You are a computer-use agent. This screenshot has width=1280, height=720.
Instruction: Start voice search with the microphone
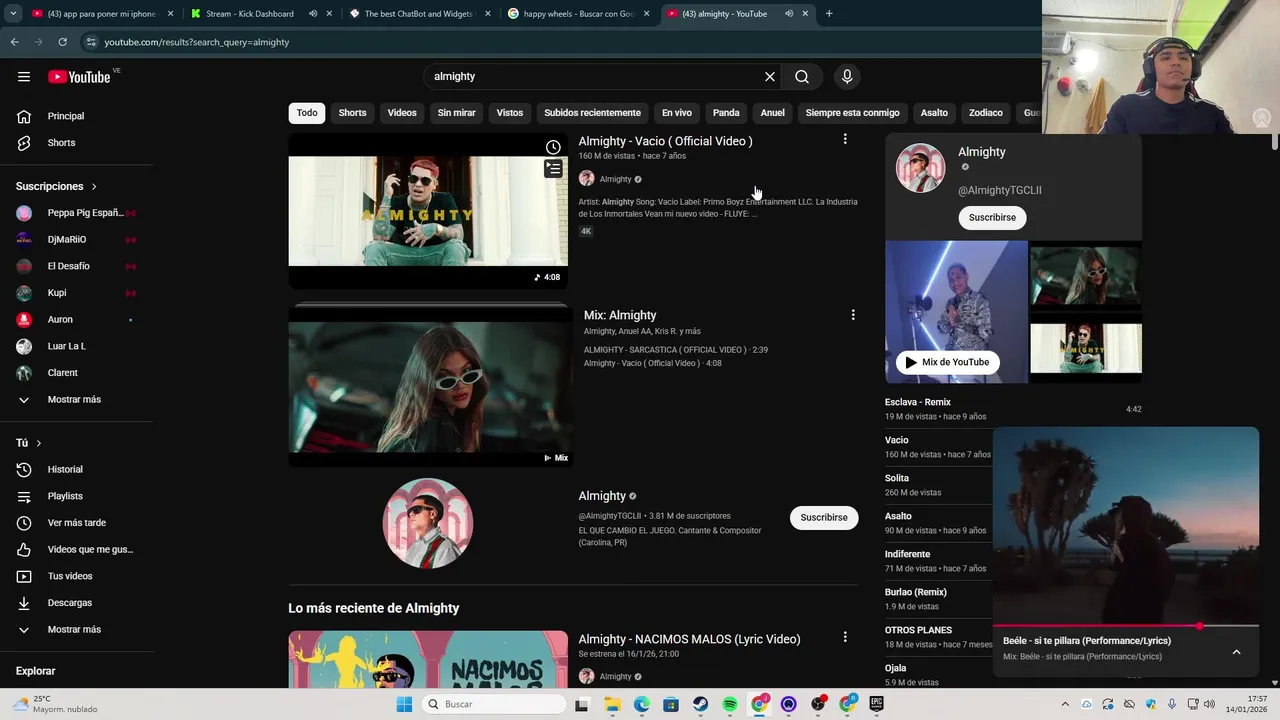tap(847, 77)
